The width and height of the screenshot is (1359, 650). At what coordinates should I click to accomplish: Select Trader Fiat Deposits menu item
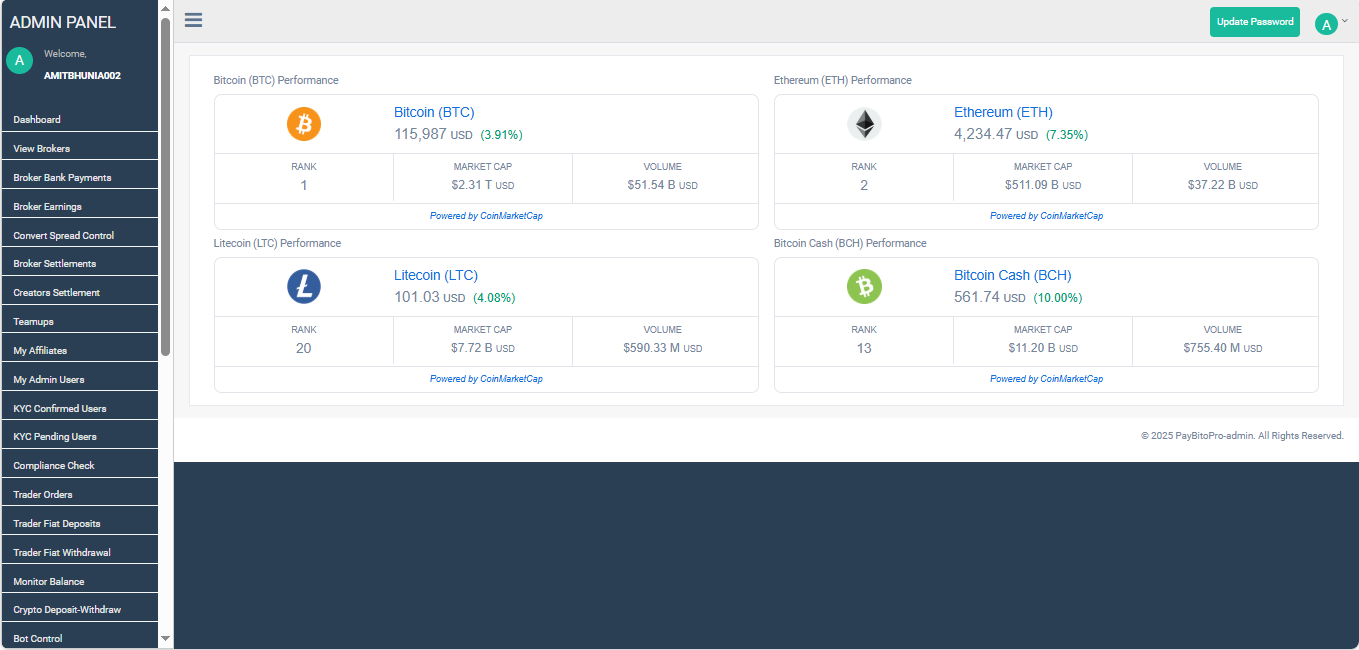click(56, 522)
